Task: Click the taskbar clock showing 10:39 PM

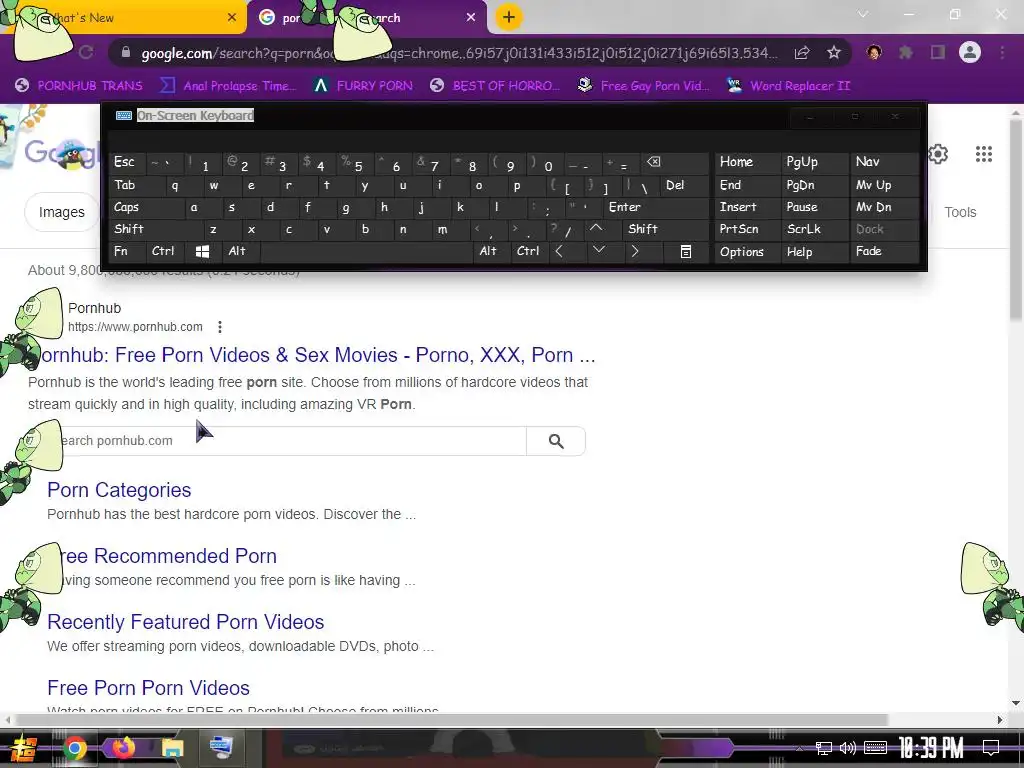Action: click(x=931, y=748)
